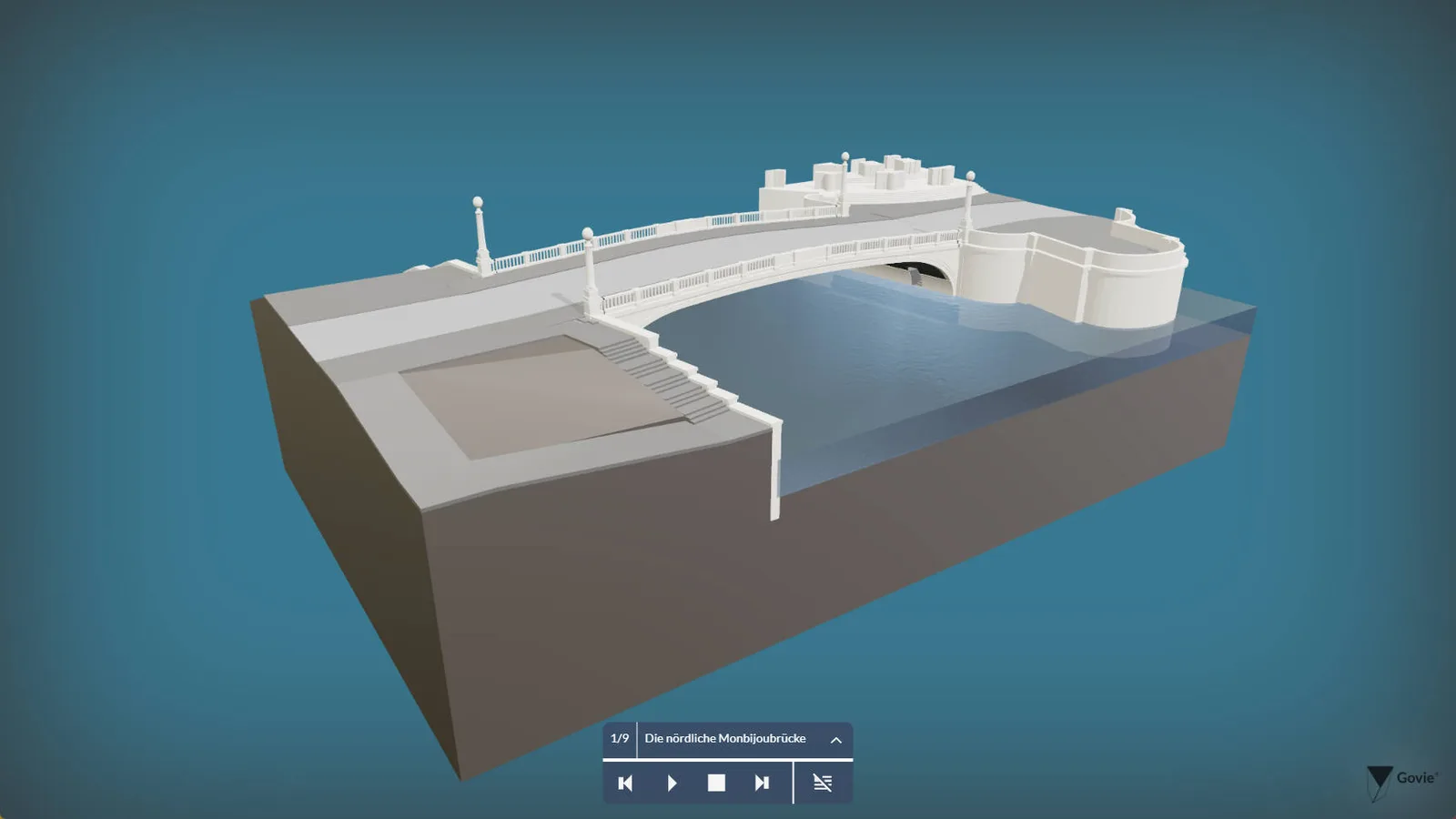Click the white progress bar under the title
This screenshot has height=819, width=1456.
[728, 759]
